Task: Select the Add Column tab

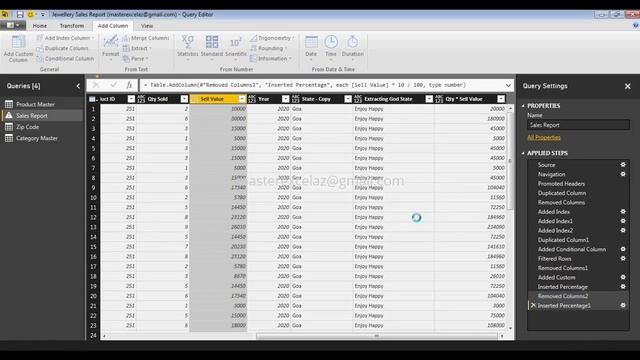Action: click(x=113, y=26)
